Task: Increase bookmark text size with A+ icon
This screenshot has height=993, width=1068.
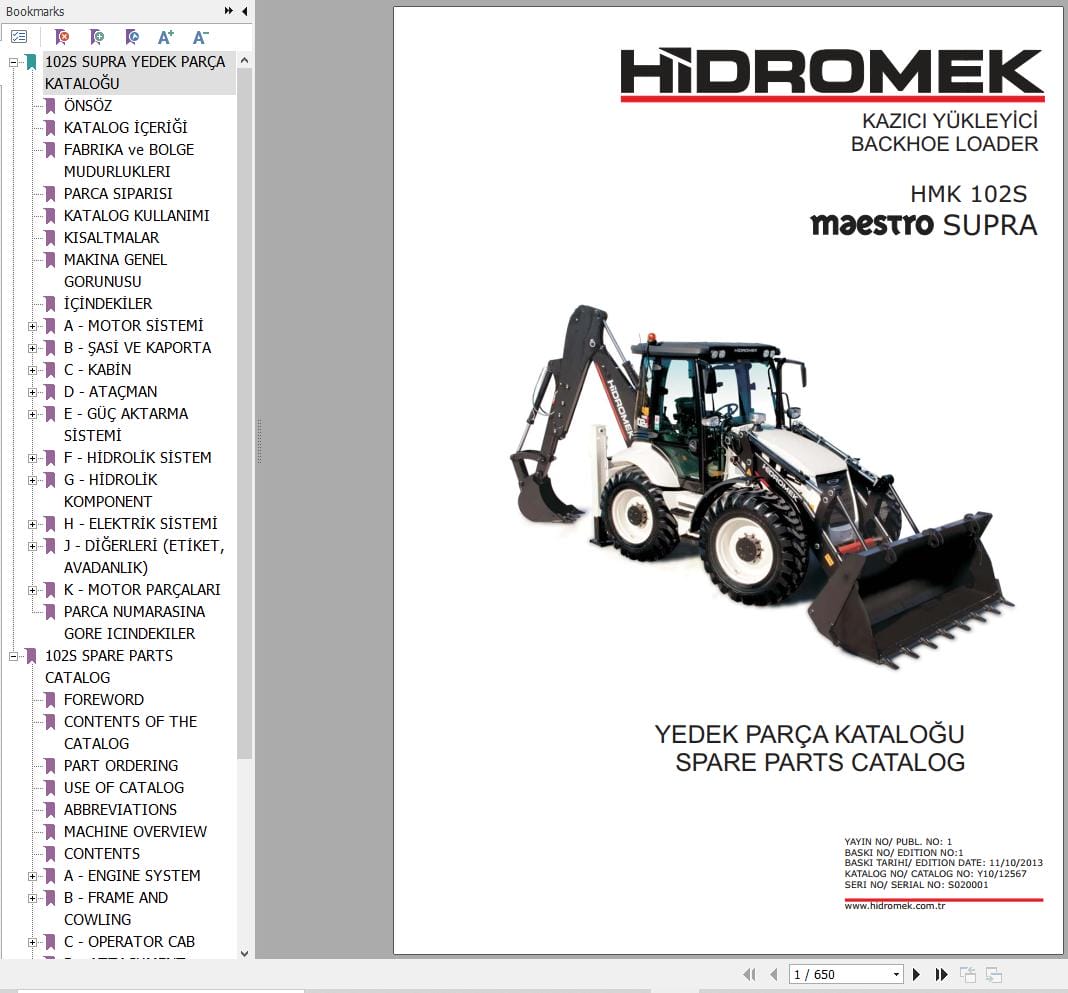Action: (165, 36)
